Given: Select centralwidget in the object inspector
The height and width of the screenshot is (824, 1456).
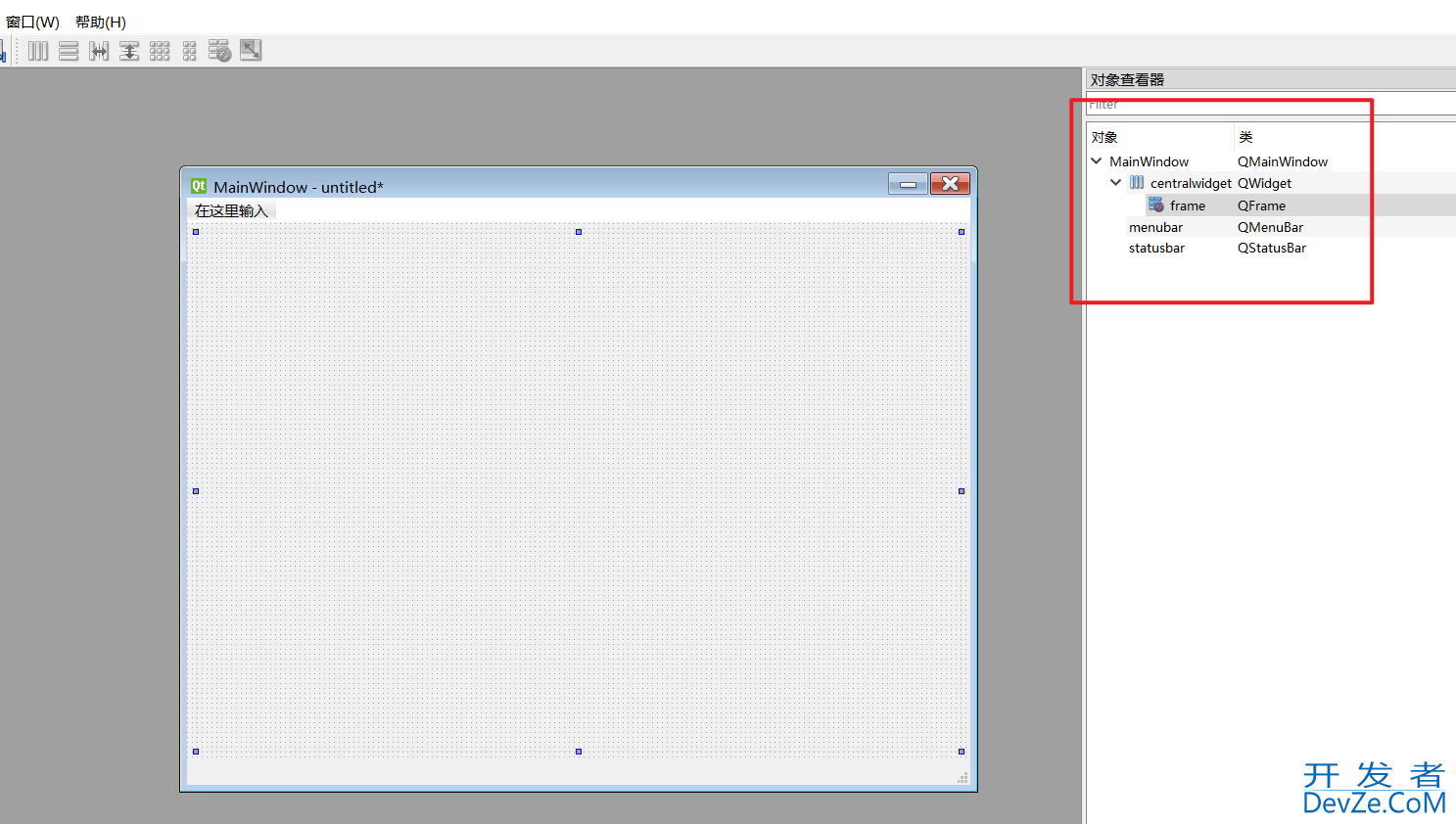Looking at the screenshot, I should tap(1191, 183).
